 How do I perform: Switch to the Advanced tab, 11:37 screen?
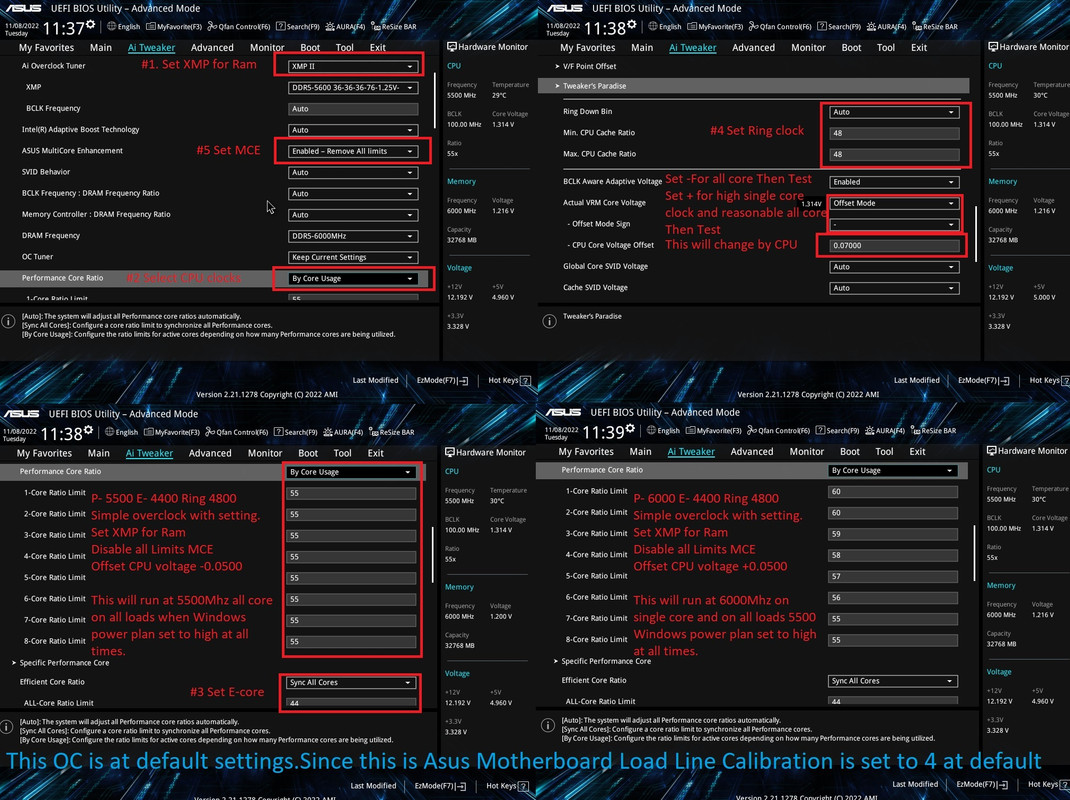[212, 47]
